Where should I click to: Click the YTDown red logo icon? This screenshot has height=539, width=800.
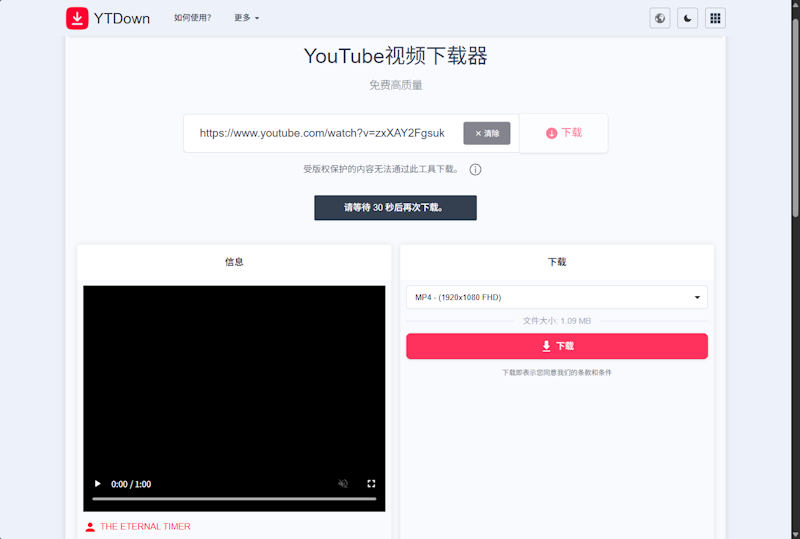click(x=77, y=18)
